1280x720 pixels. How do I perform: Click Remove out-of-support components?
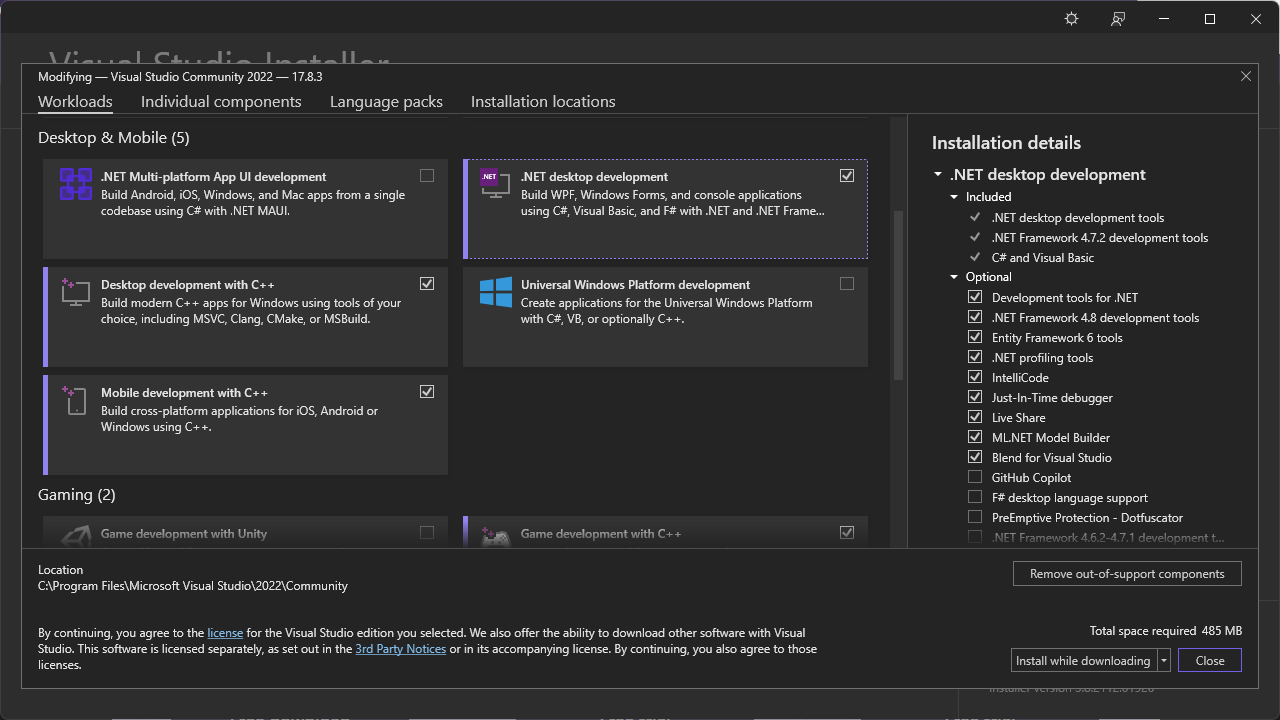click(x=1127, y=573)
